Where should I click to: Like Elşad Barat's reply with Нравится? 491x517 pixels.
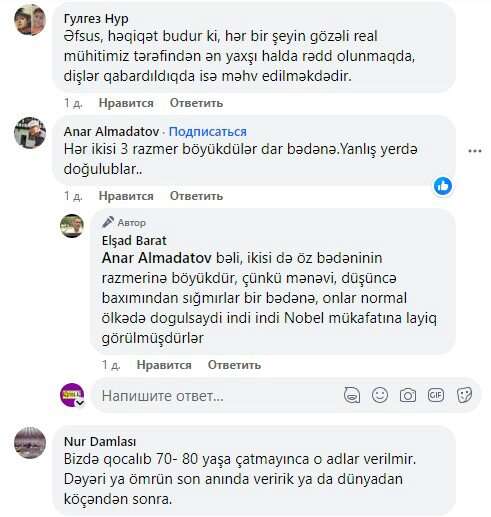click(164, 365)
